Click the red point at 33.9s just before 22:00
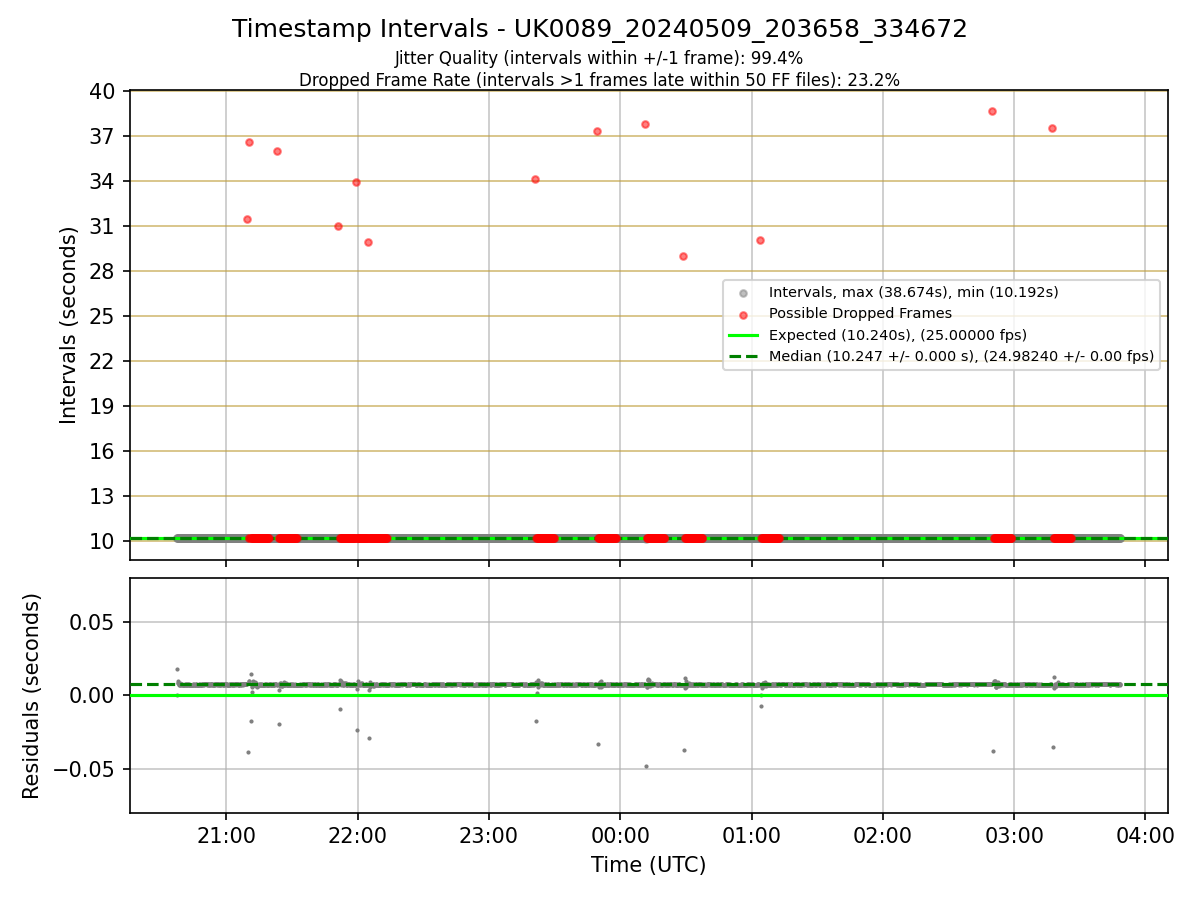 (x=356, y=182)
